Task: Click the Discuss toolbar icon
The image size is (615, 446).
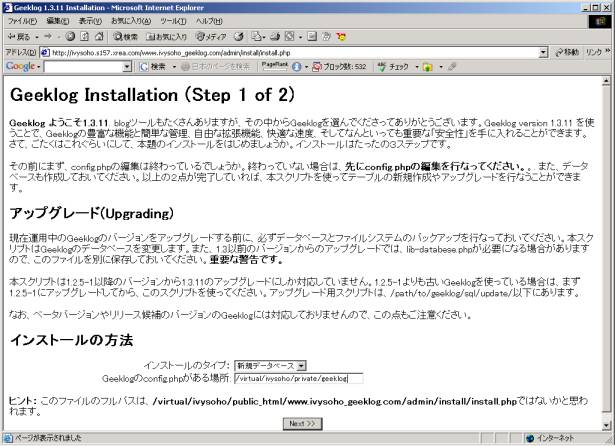Action: [x=312, y=36]
